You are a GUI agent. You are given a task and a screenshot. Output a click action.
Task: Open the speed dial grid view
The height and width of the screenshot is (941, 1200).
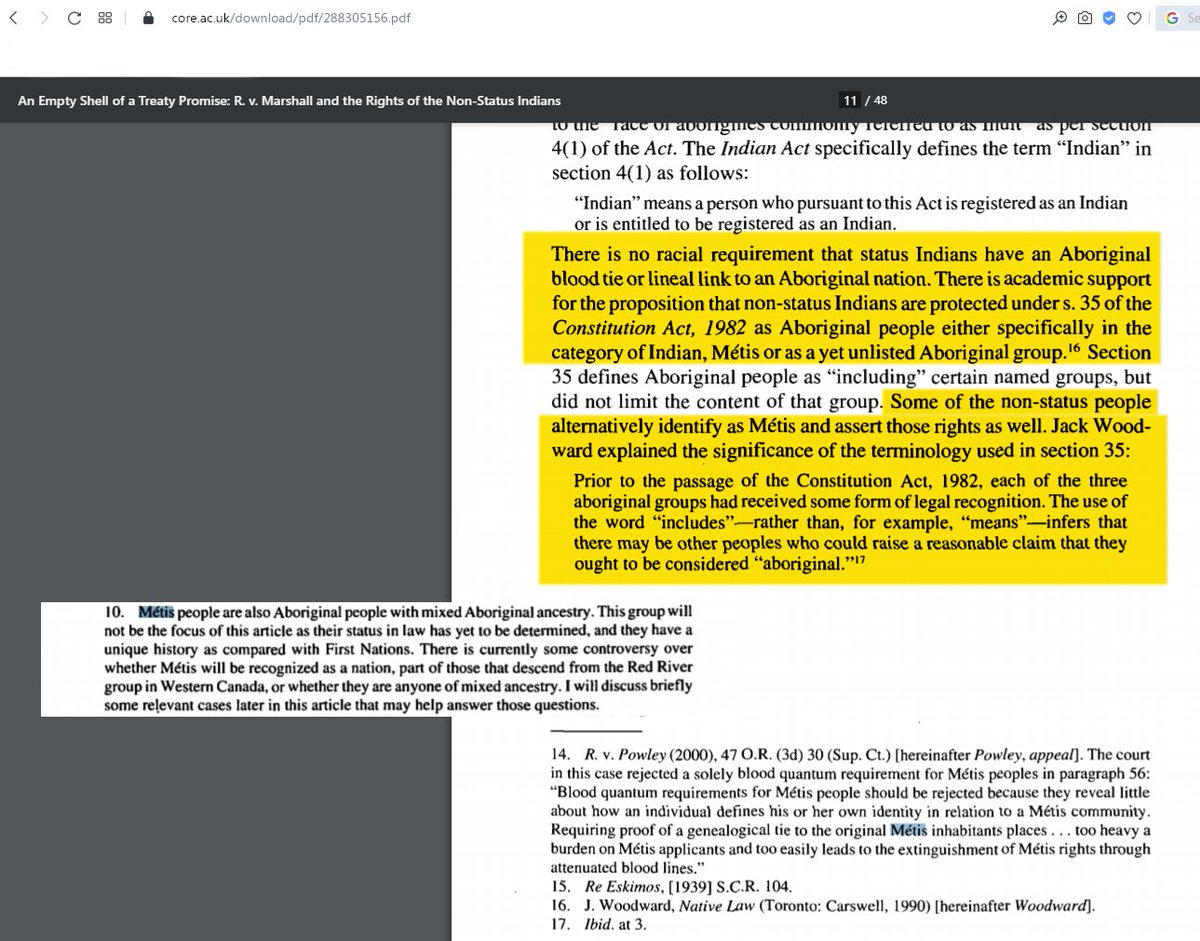[x=104, y=18]
